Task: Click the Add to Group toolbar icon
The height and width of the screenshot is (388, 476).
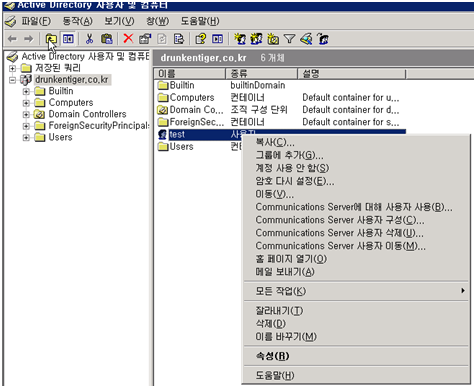Action: 323,39
